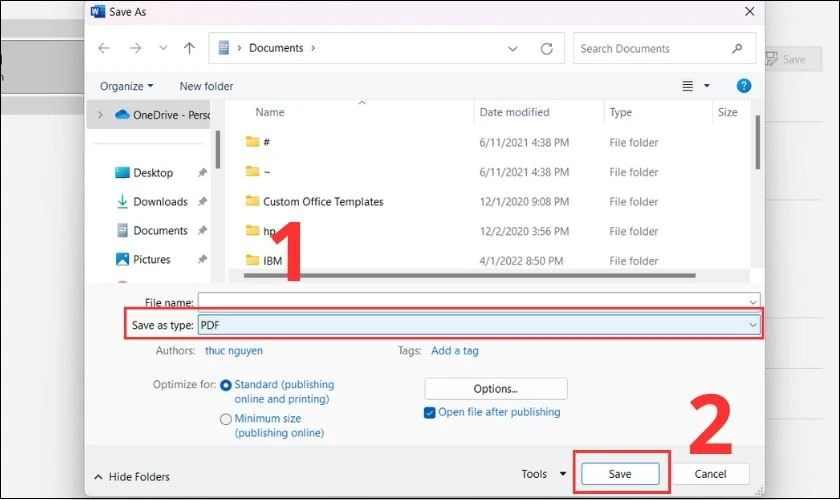
Task: Click the navigation pane vertical scrollbar
Action: [x=218, y=150]
